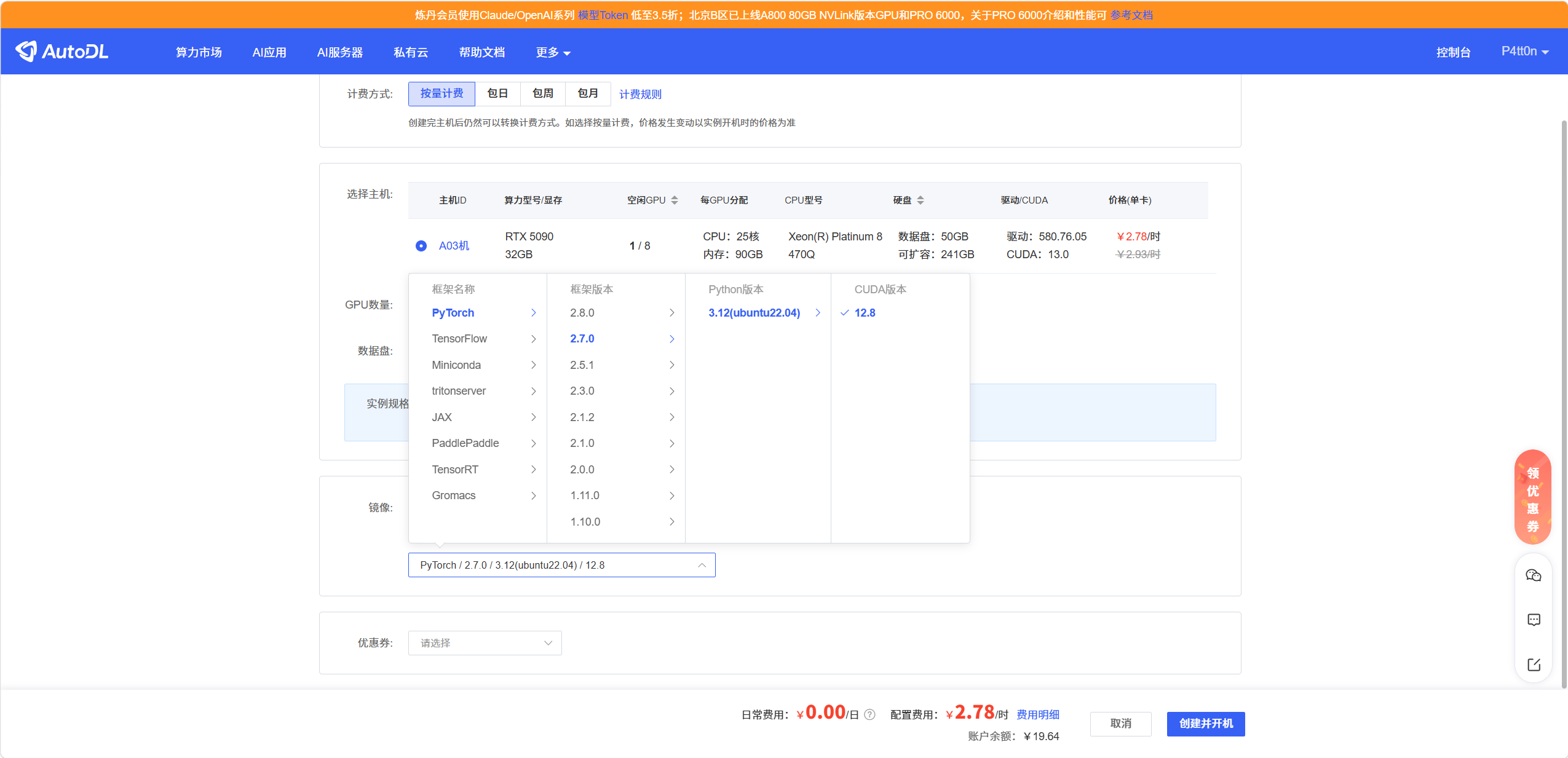Choose framework version 2.0.0
The image size is (1568, 758).
pos(616,470)
